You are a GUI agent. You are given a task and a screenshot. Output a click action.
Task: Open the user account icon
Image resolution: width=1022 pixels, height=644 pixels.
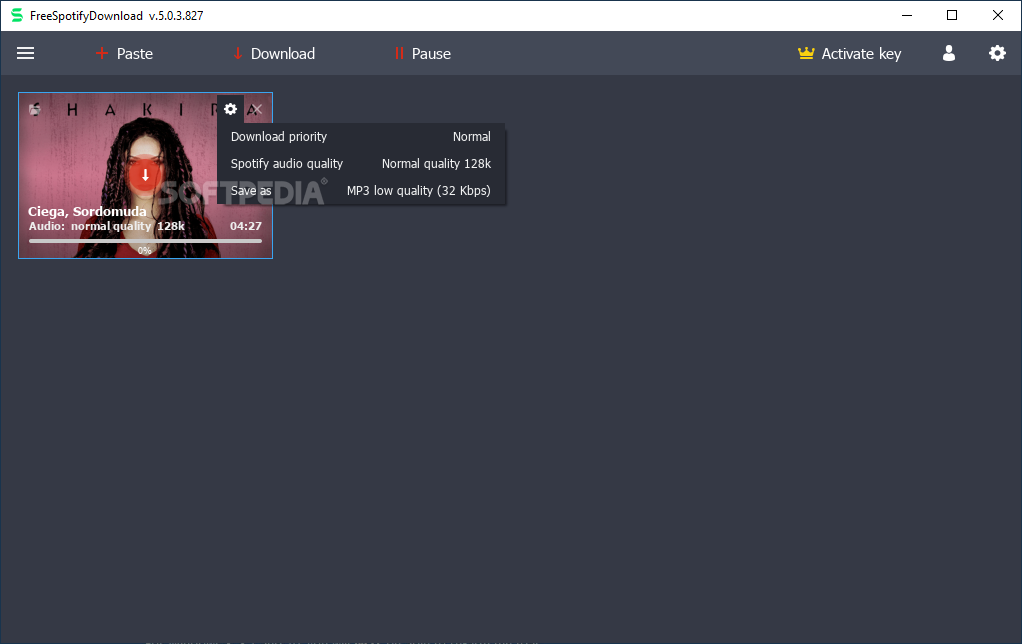pyautogui.click(x=949, y=53)
